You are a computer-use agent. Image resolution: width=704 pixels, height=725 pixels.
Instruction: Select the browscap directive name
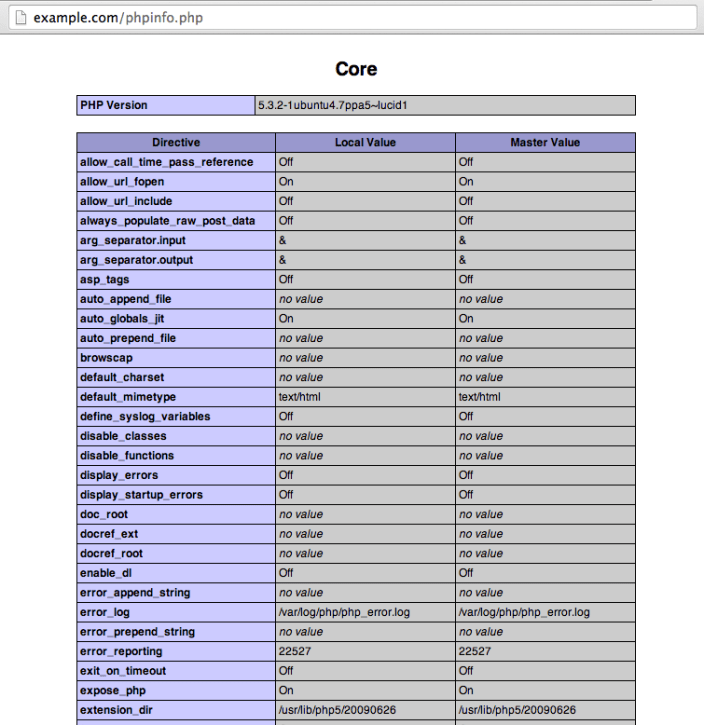tap(106, 358)
